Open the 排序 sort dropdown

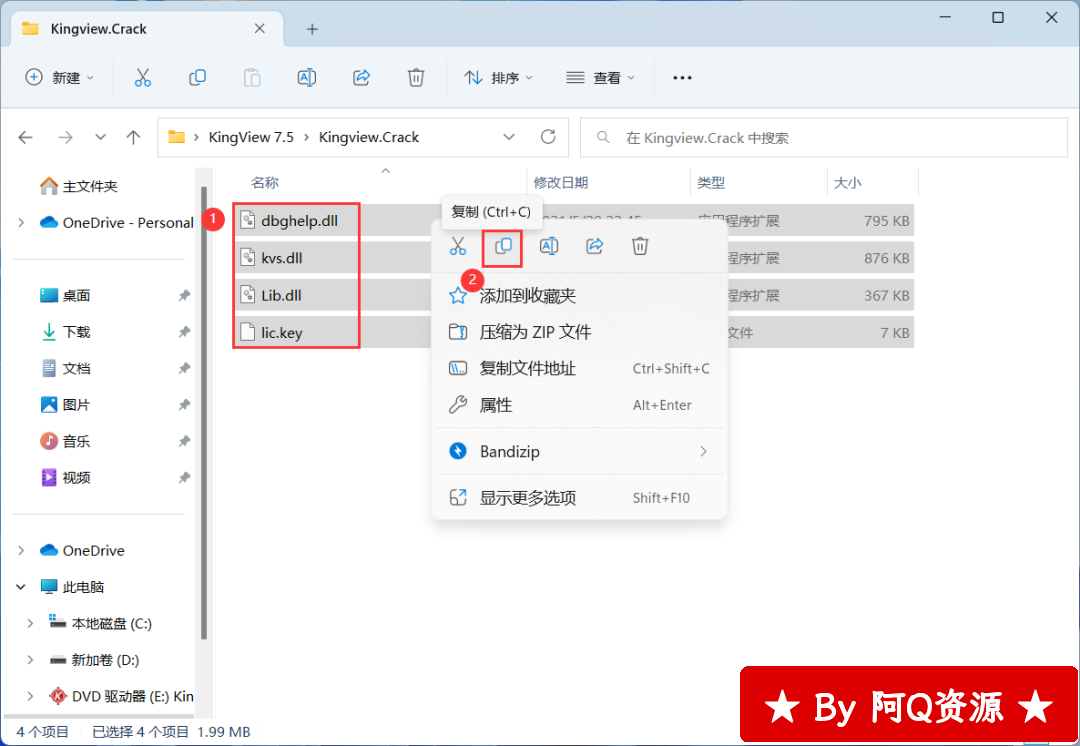pyautogui.click(x=499, y=78)
